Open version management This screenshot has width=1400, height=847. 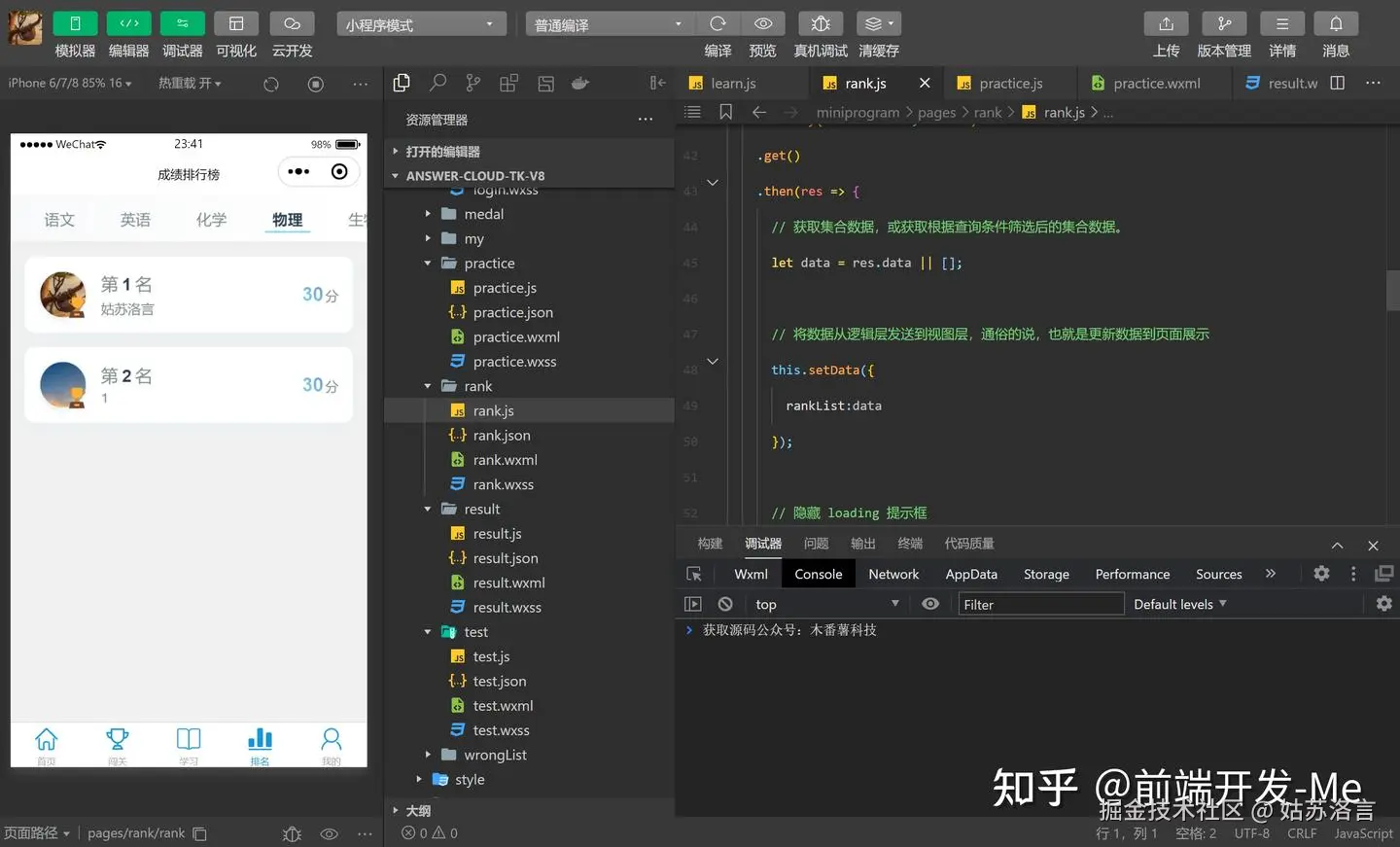coord(1224,24)
